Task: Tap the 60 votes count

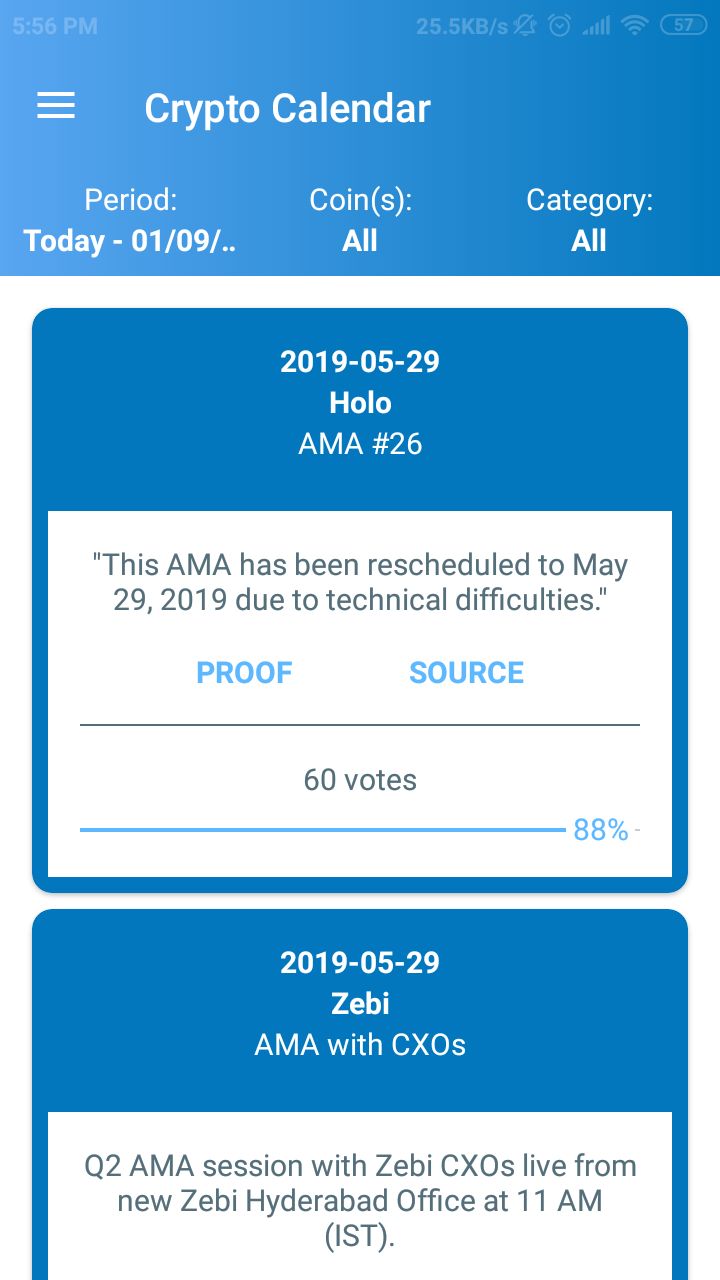Action: point(360,780)
